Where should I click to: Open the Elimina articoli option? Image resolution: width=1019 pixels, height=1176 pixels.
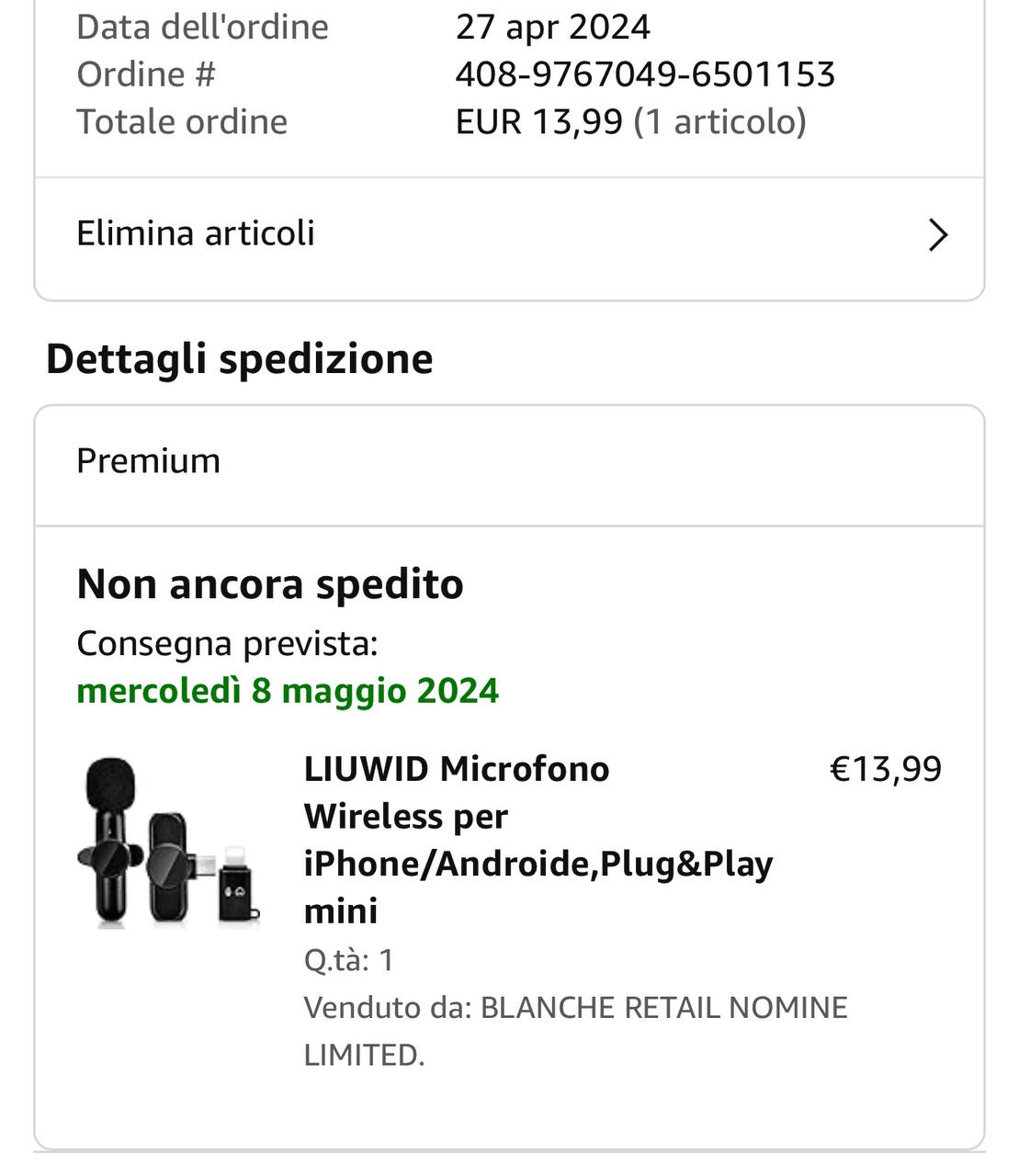196,233
